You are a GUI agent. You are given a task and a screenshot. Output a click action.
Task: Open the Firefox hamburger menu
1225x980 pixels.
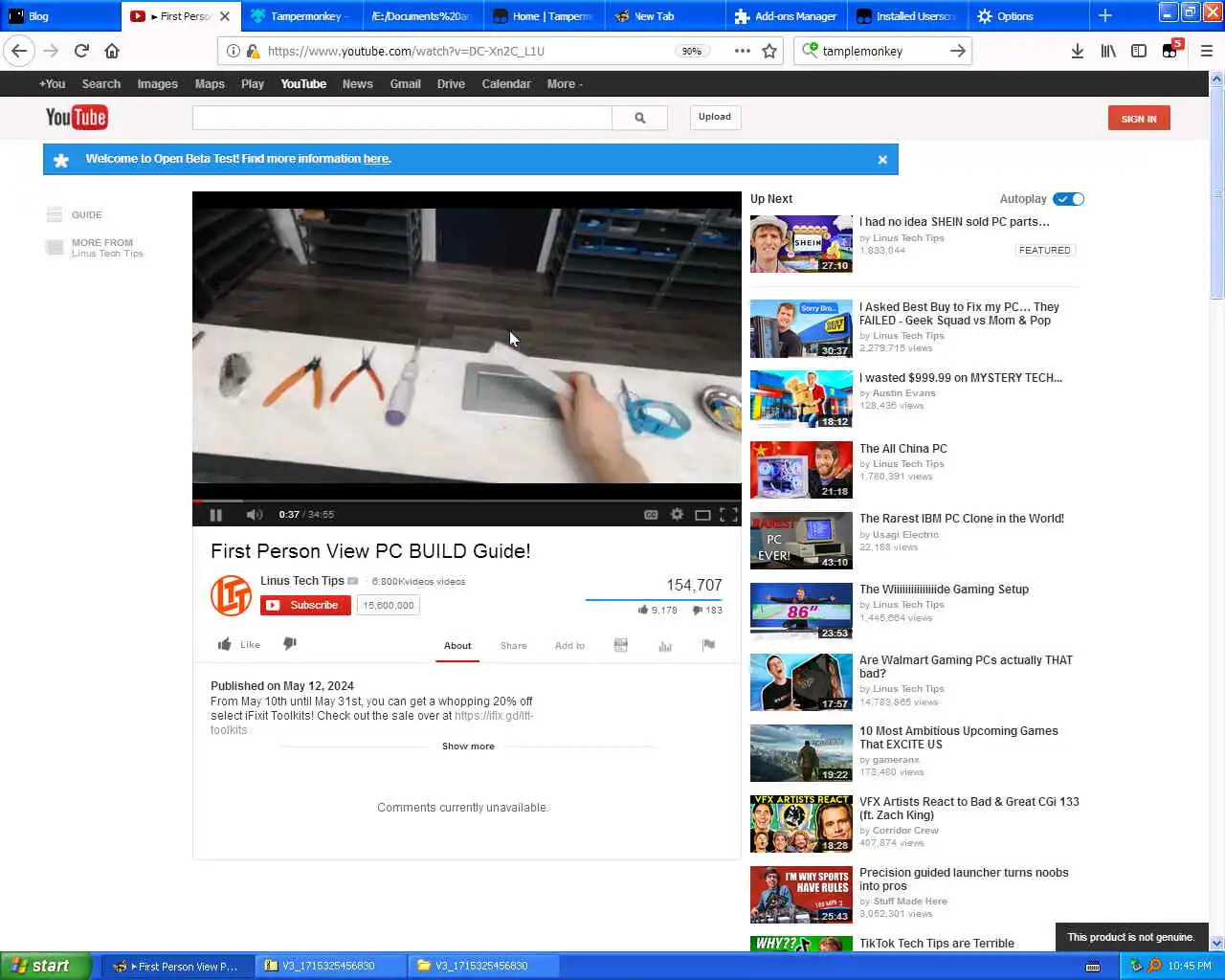1206,51
